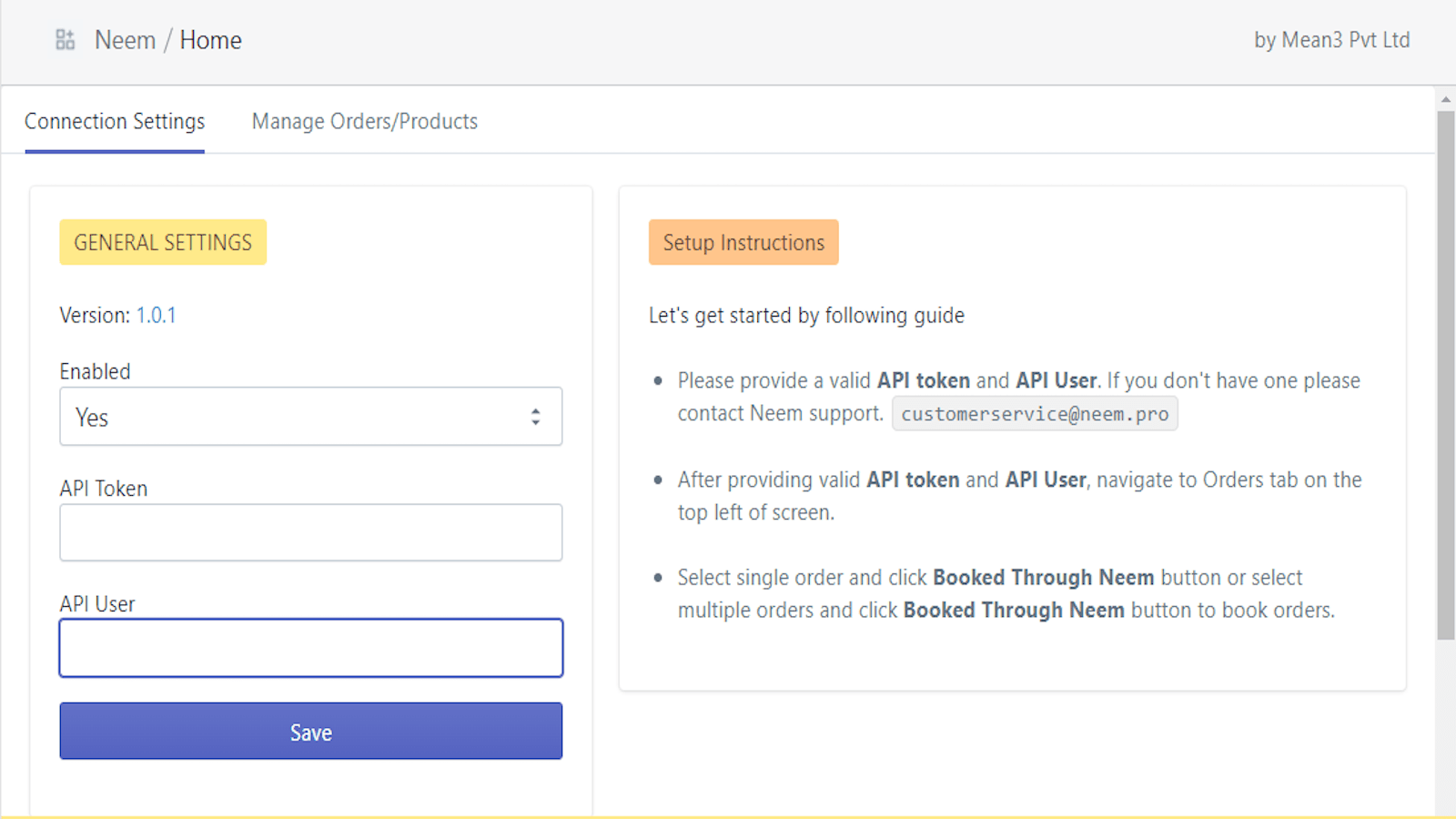Switch to the Connection Settings tab

(115, 122)
